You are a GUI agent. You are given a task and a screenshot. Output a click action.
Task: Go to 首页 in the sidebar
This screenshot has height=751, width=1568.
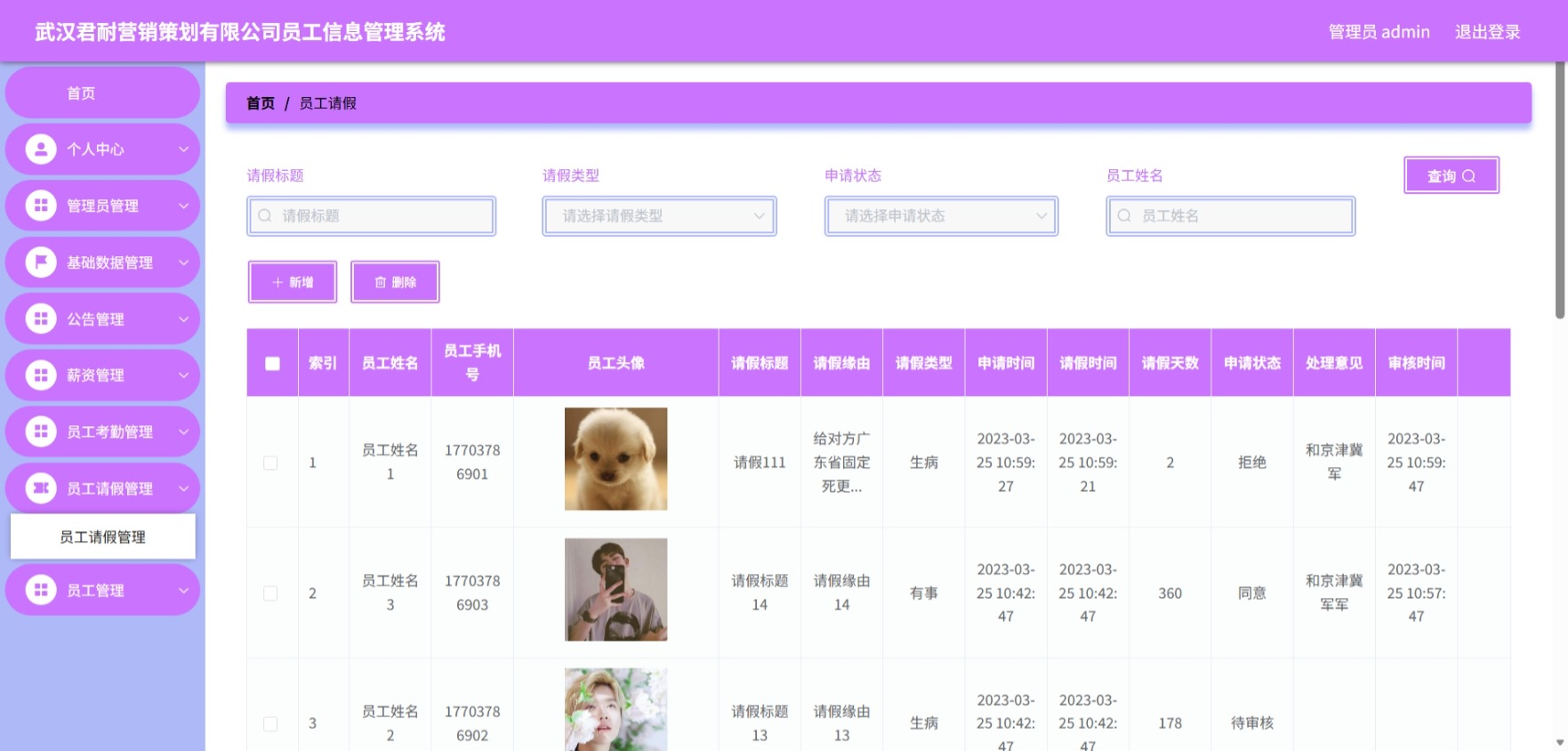click(x=102, y=93)
